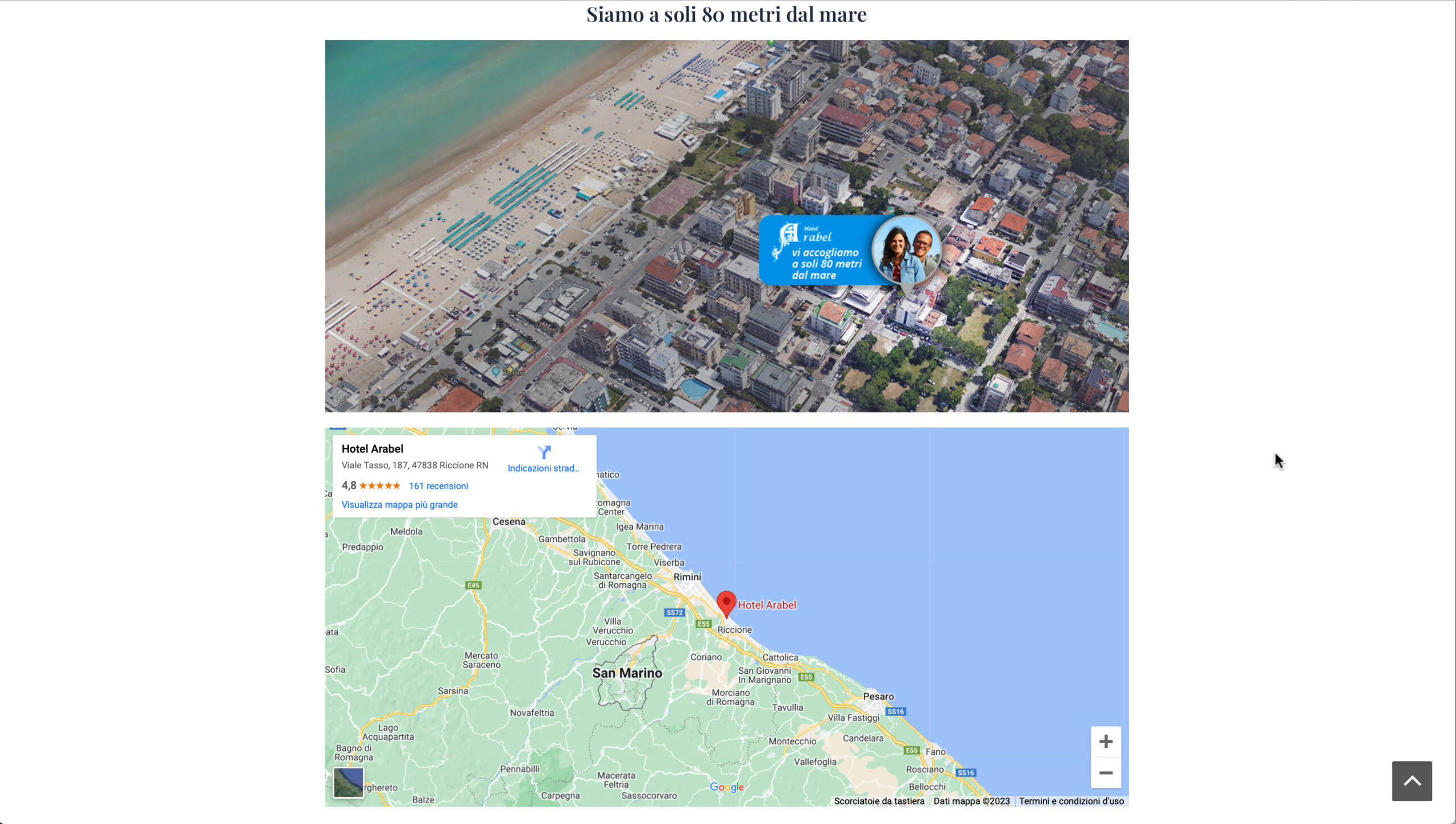Click the Rimini label on map
1456x824 pixels.
pyautogui.click(x=687, y=576)
